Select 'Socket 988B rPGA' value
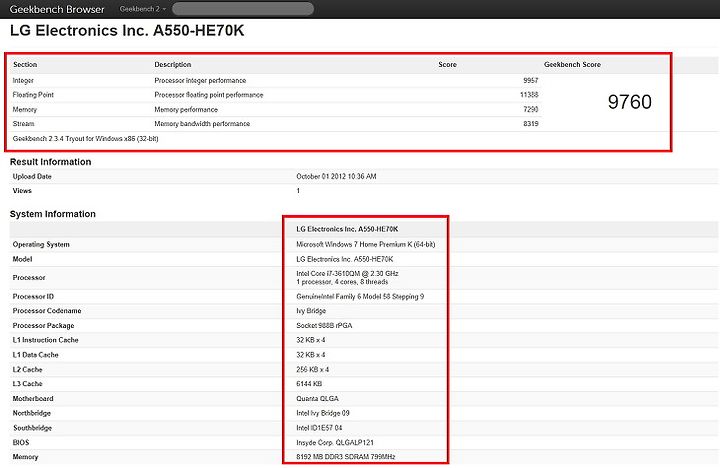 point(324,326)
